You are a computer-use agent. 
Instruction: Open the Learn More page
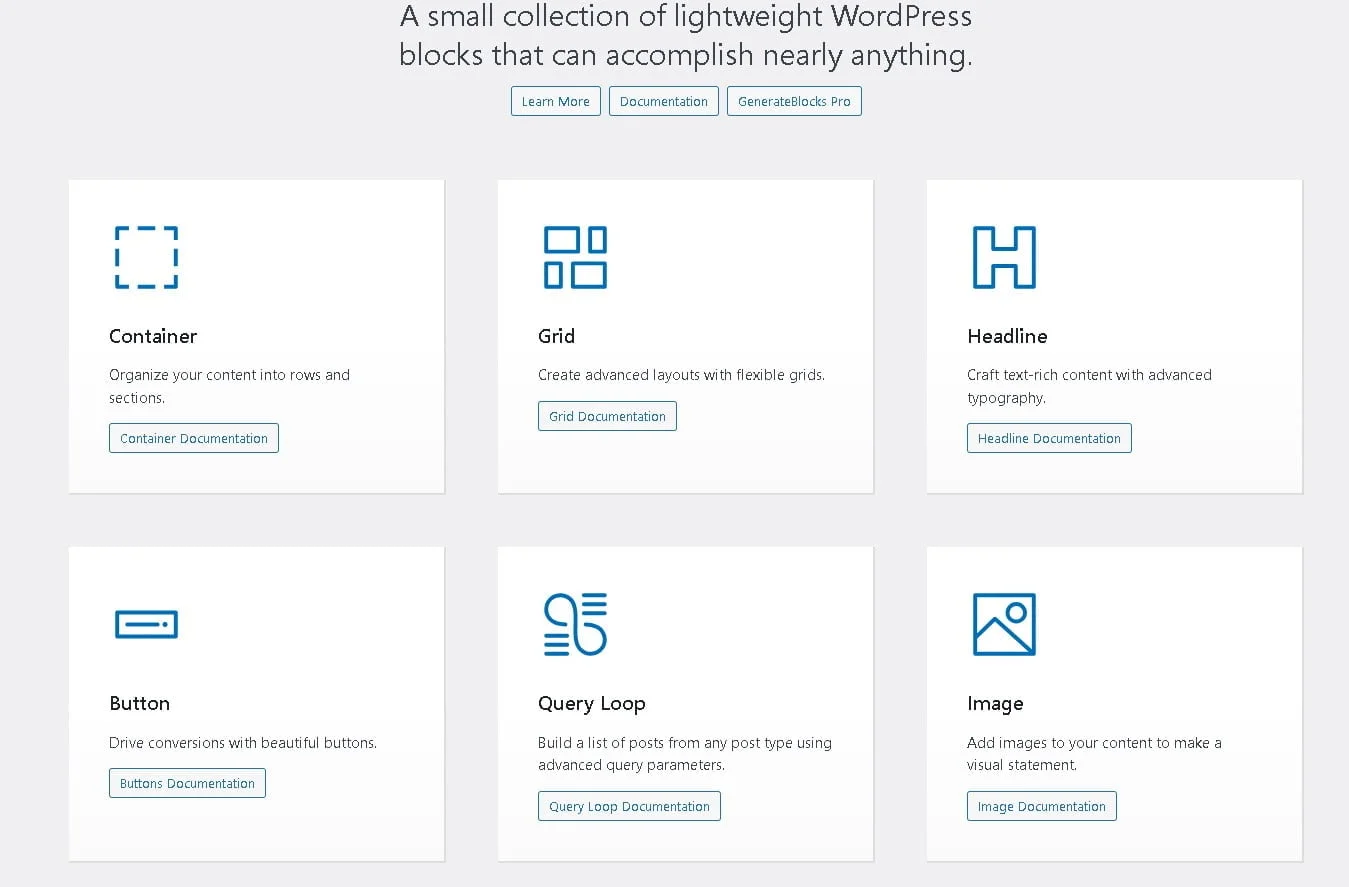point(555,101)
